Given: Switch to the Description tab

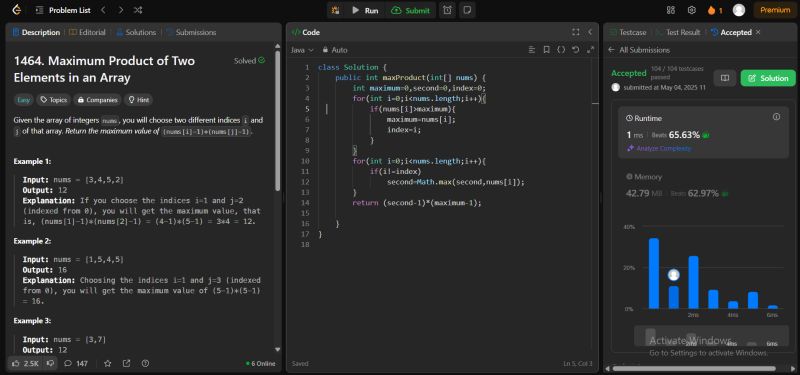Looking at the screenshot, I should tap(36, 32).
